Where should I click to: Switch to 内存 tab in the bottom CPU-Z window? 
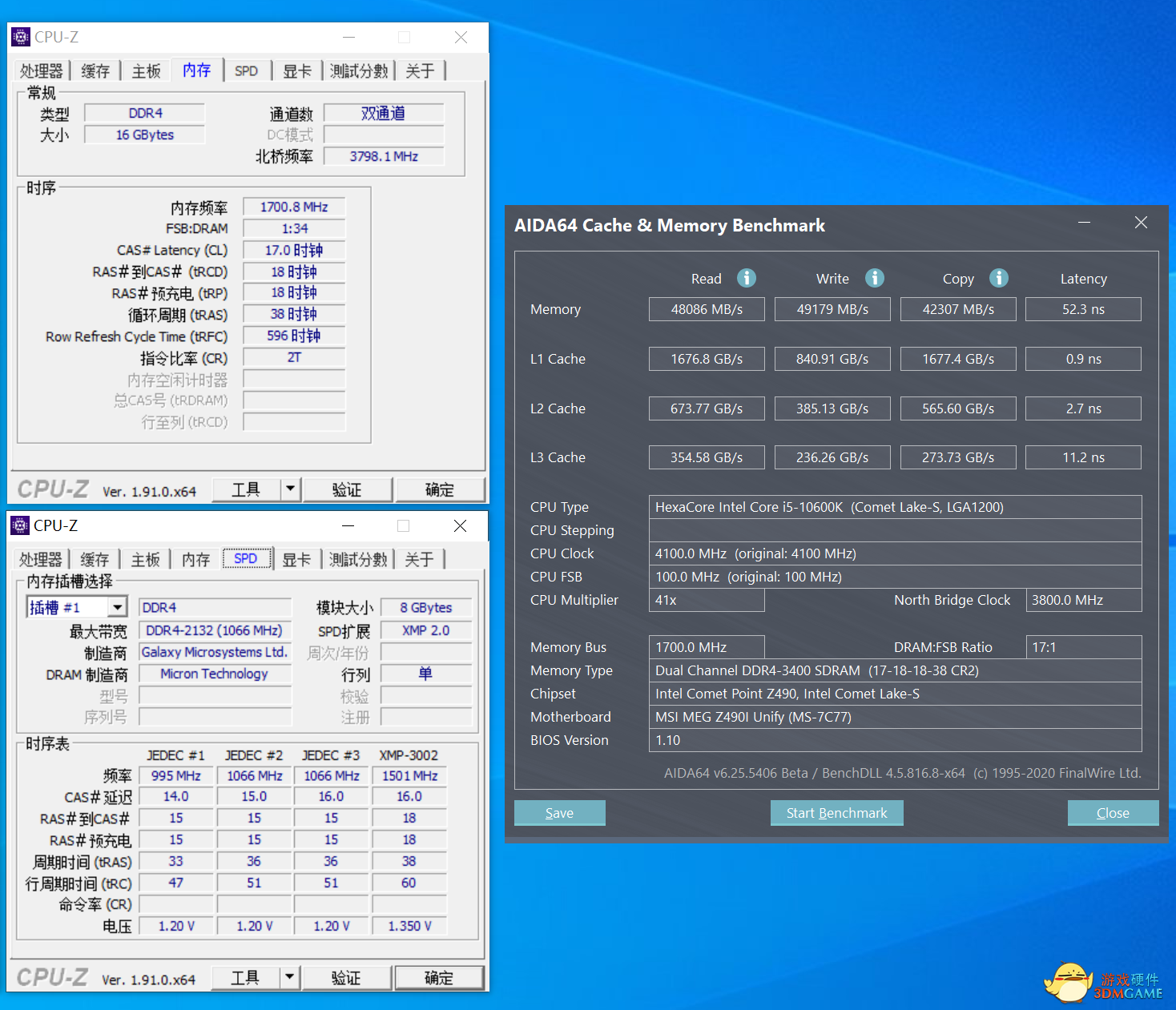[x=195, y=560]
